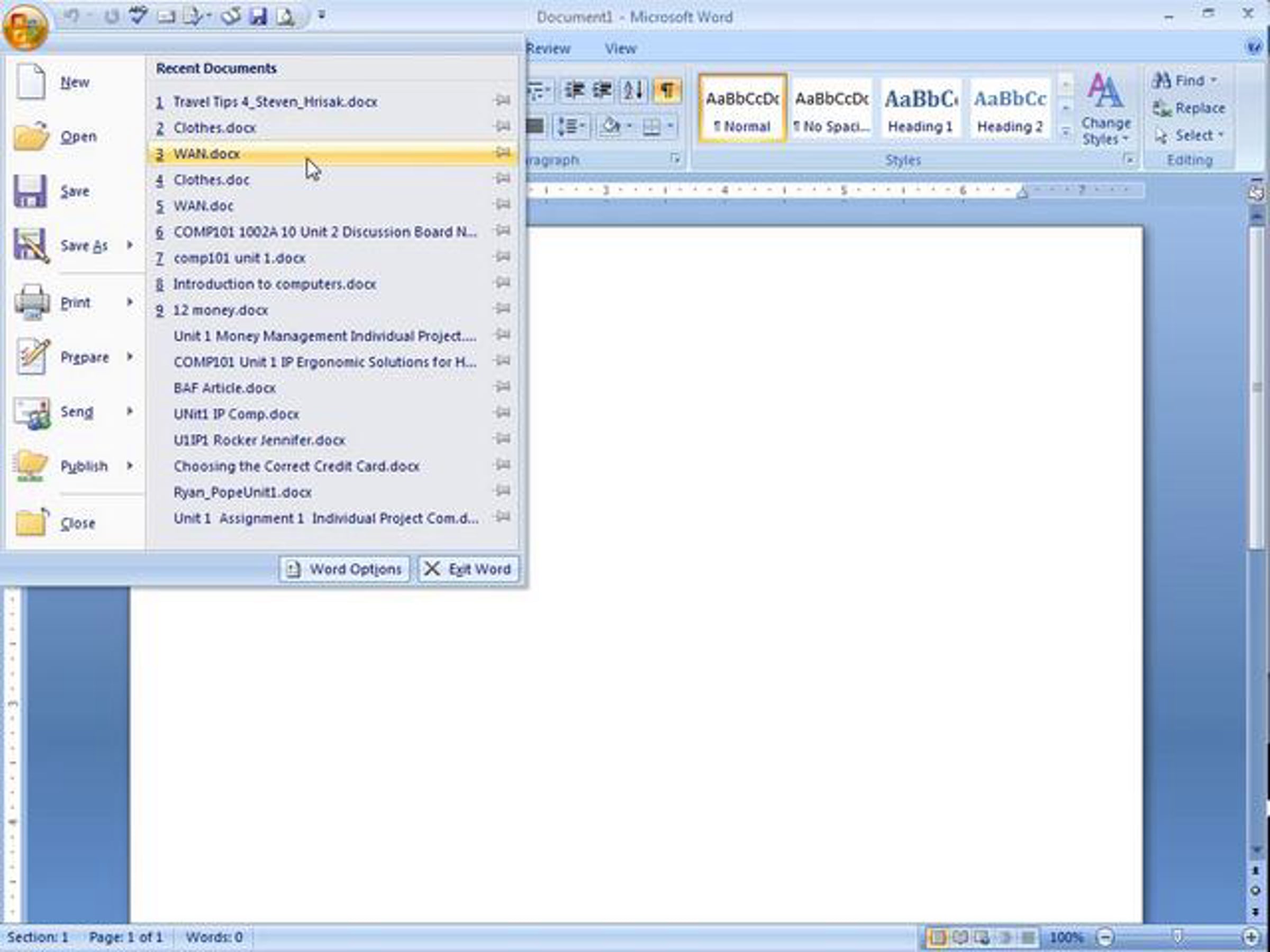Toggle Show/Hide paragraph marks button
The height and width of the screenshot is (952, 1270).
pyautogui.click(x=666, y=90)
